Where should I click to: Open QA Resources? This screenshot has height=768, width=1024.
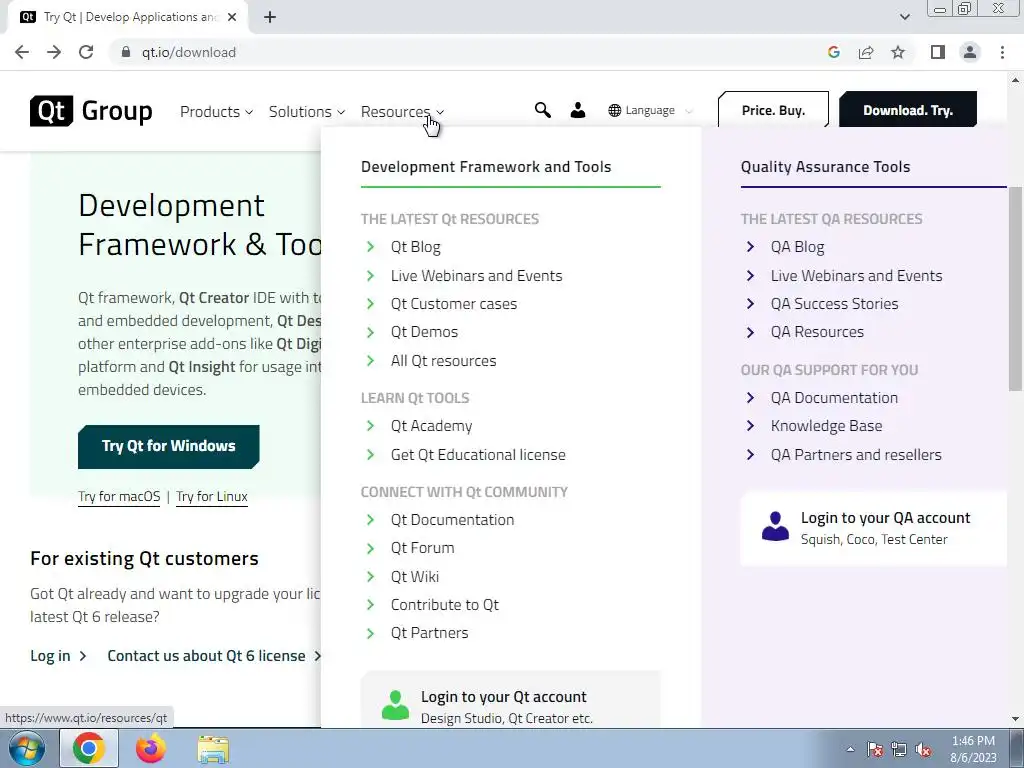(817, 332)
